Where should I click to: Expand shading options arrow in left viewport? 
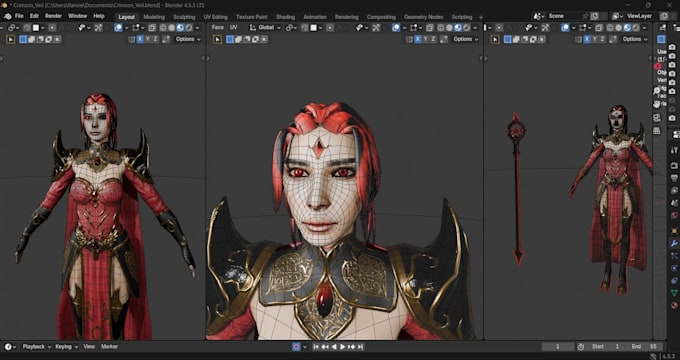[x=197, y=28]
